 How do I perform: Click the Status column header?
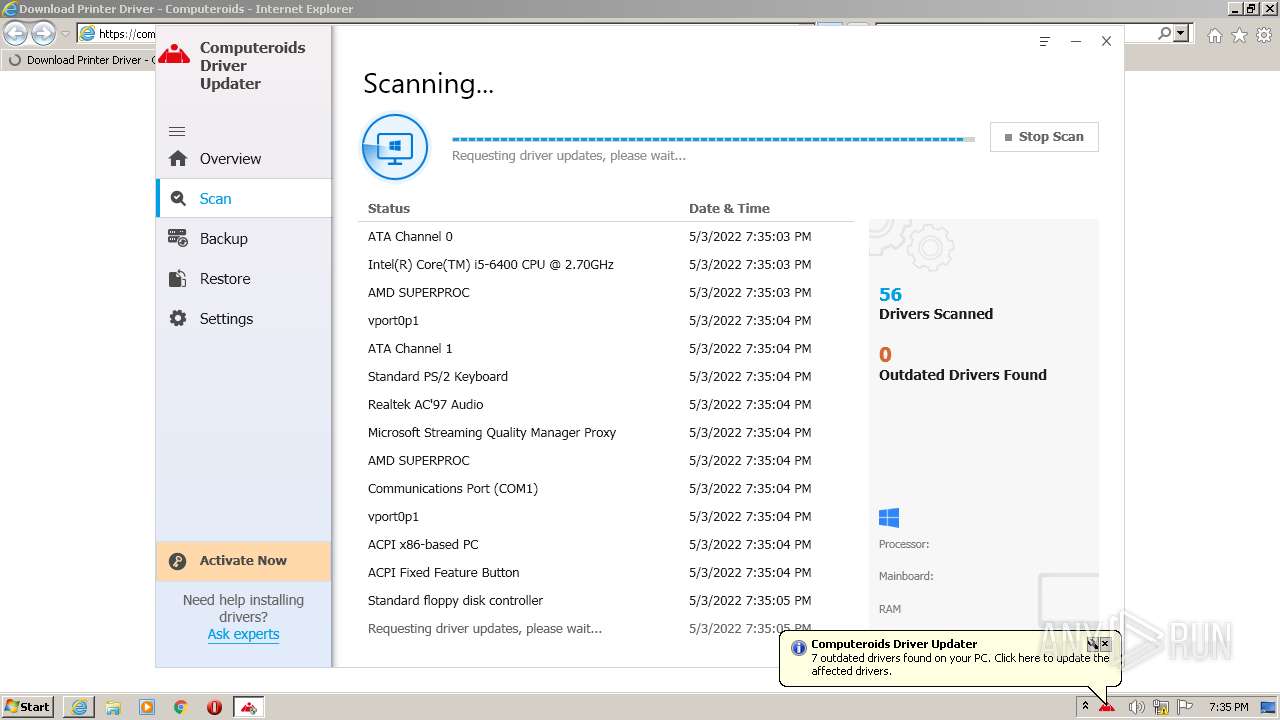coord(389,208)
